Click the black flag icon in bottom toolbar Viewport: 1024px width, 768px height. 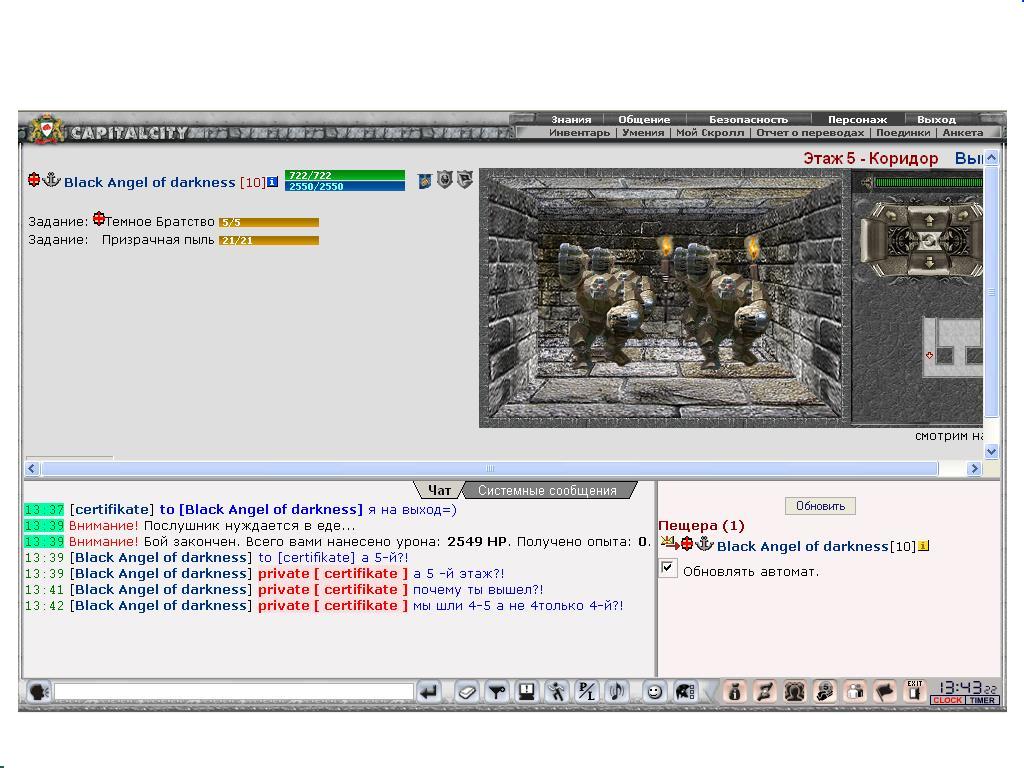pyautogui.click(x=885, y=692)
